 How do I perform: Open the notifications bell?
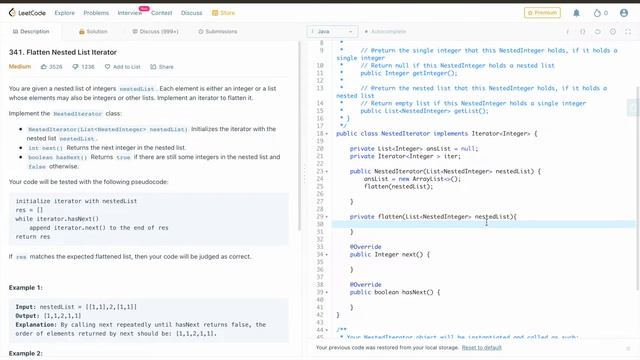click(x=576, y=13)
